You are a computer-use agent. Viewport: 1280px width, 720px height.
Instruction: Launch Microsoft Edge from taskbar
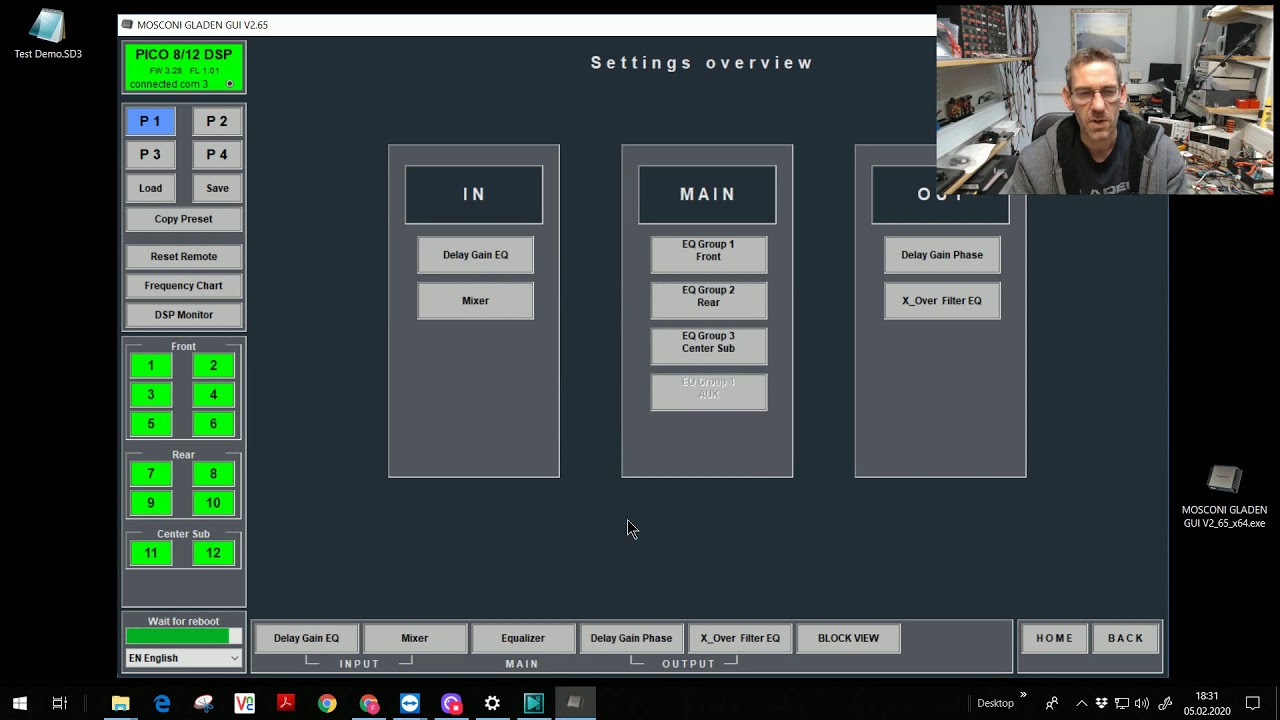[162, 703]
